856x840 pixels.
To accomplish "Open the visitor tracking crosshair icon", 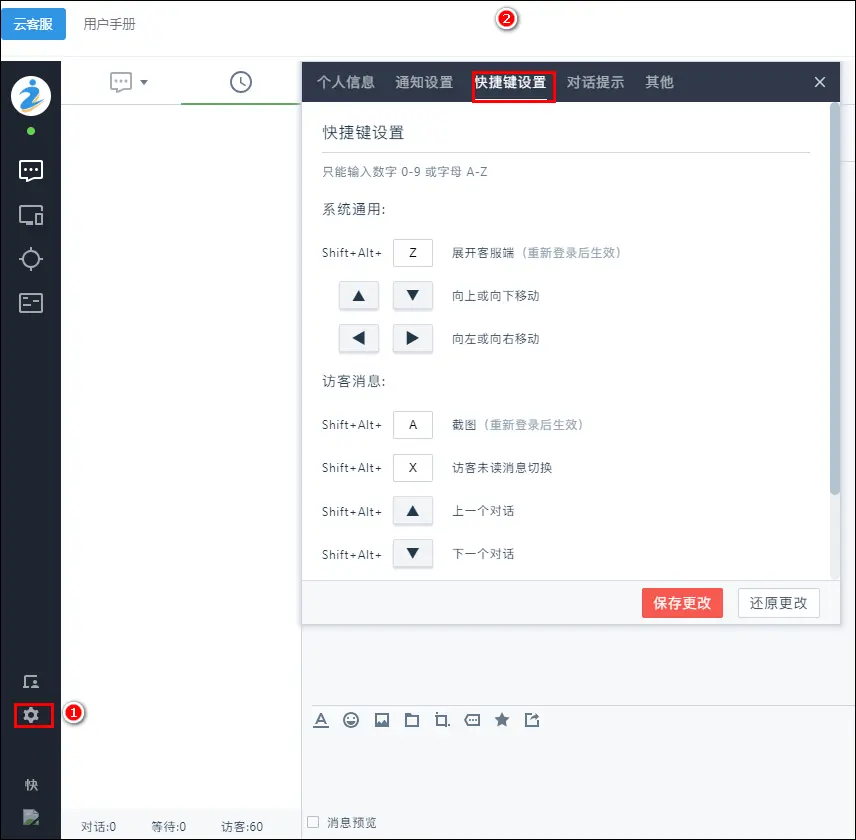I will coord(31,259).
